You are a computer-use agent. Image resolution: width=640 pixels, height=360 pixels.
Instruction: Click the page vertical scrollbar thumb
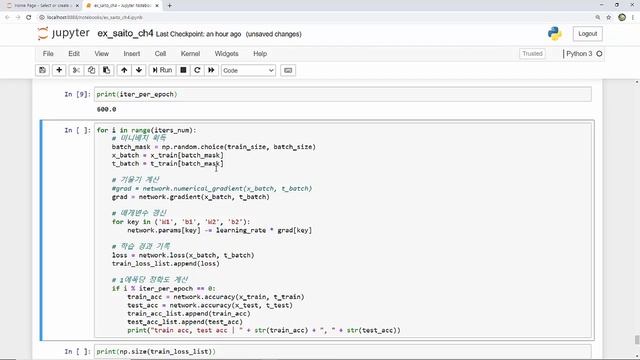637,340
